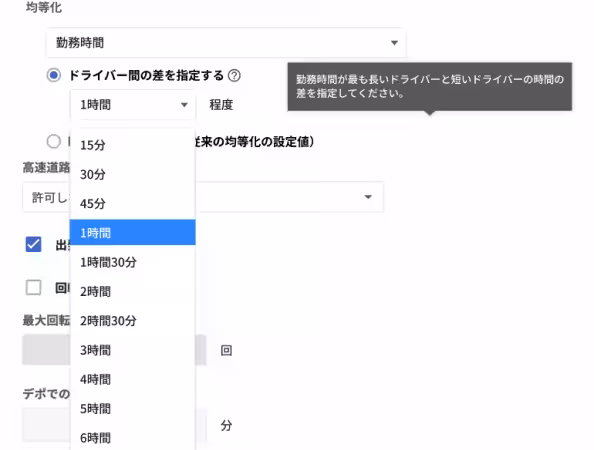Click the 最大回転 count input field

click(x=114, y=350)
